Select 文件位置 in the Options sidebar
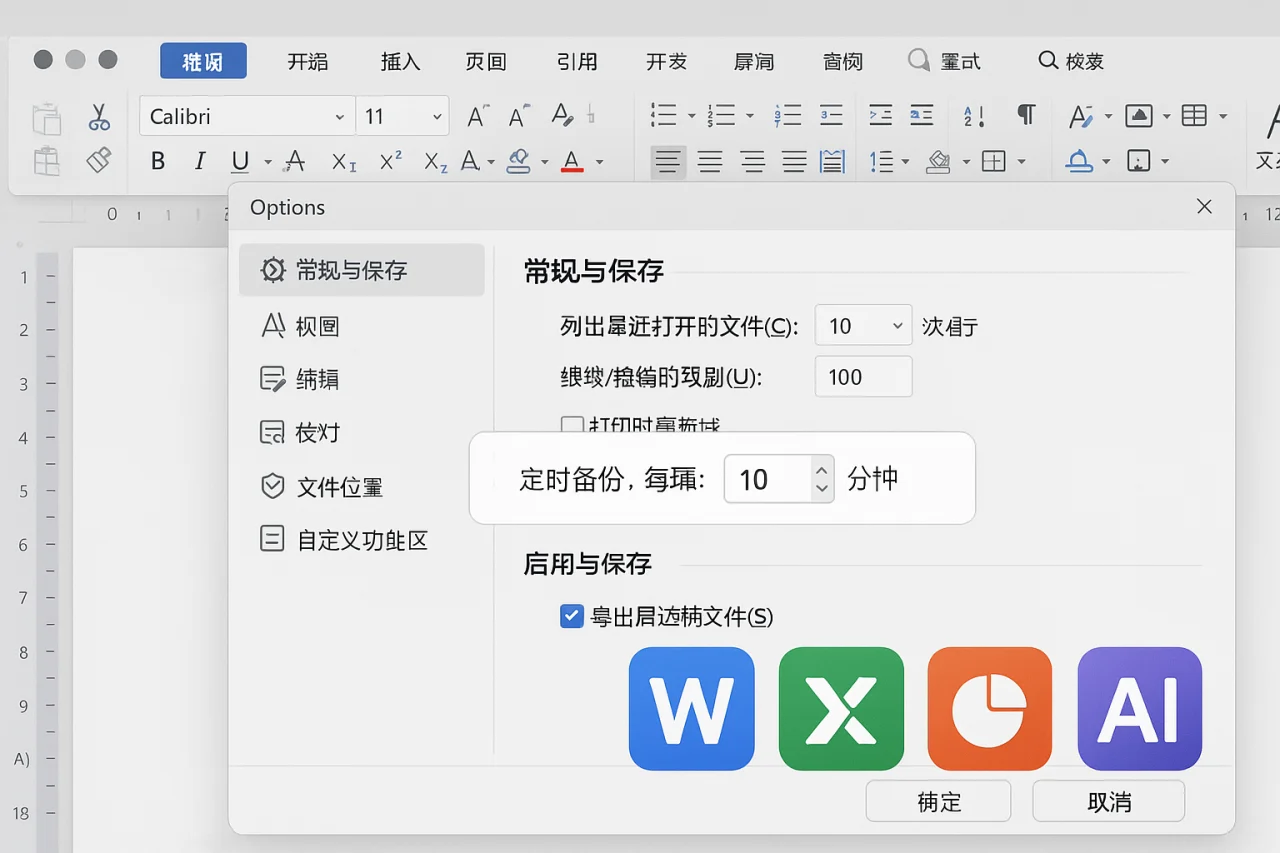1280x853 pixels. click(x=341, y=486)
